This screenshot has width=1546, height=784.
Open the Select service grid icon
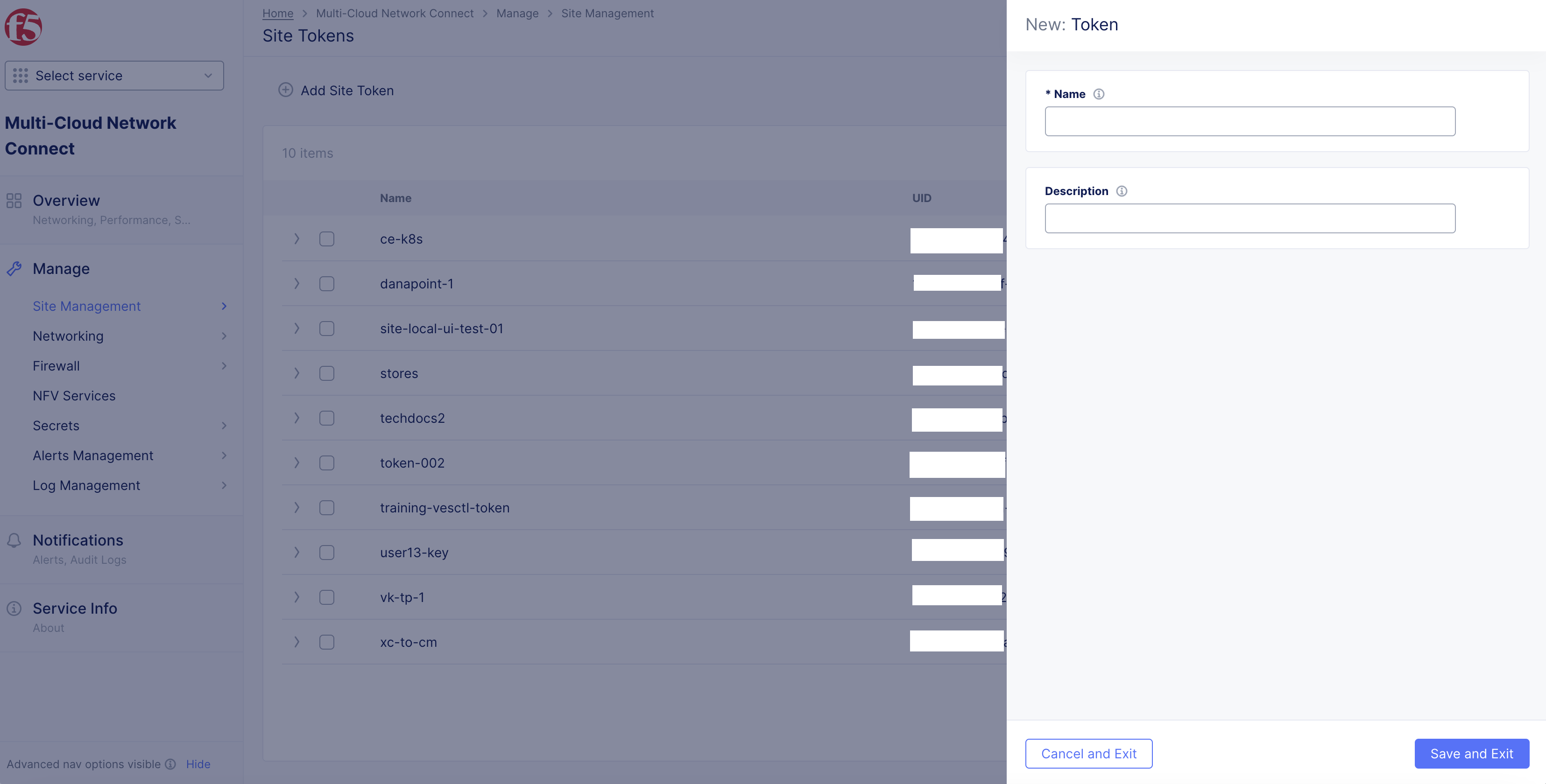(21, 76)
